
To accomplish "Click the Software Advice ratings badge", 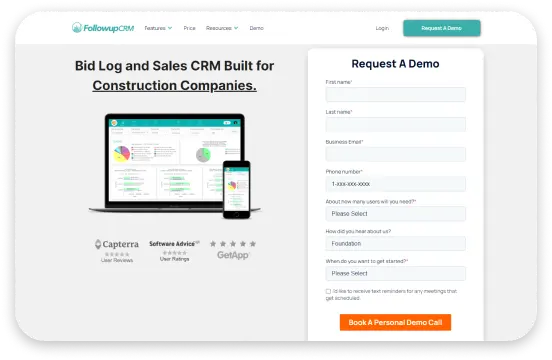I will 174,251.
